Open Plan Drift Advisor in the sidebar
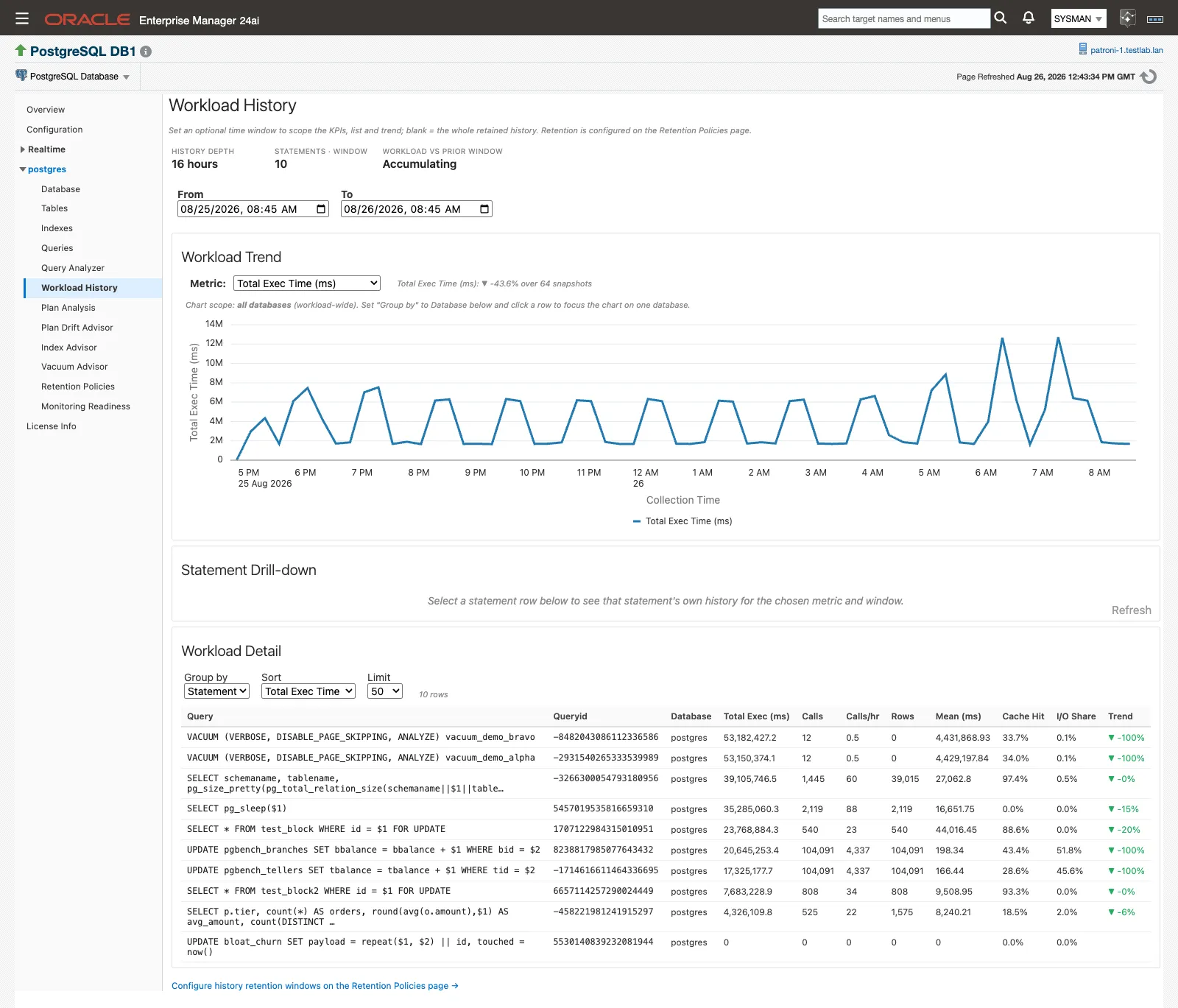Viewport: 1178px width, 1008px height. (x=77, y=328)
